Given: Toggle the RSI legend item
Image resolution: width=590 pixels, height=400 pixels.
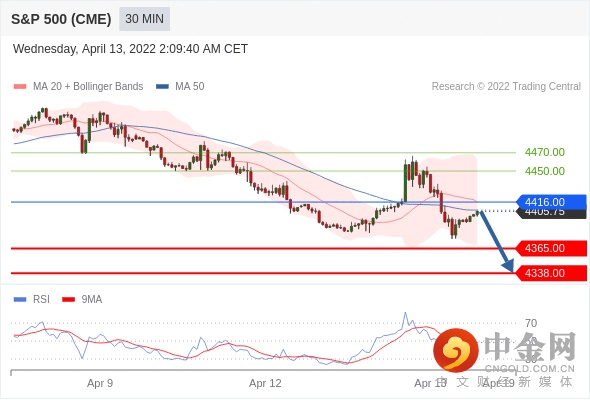Looking at the screenshot, I should point(32,300).
